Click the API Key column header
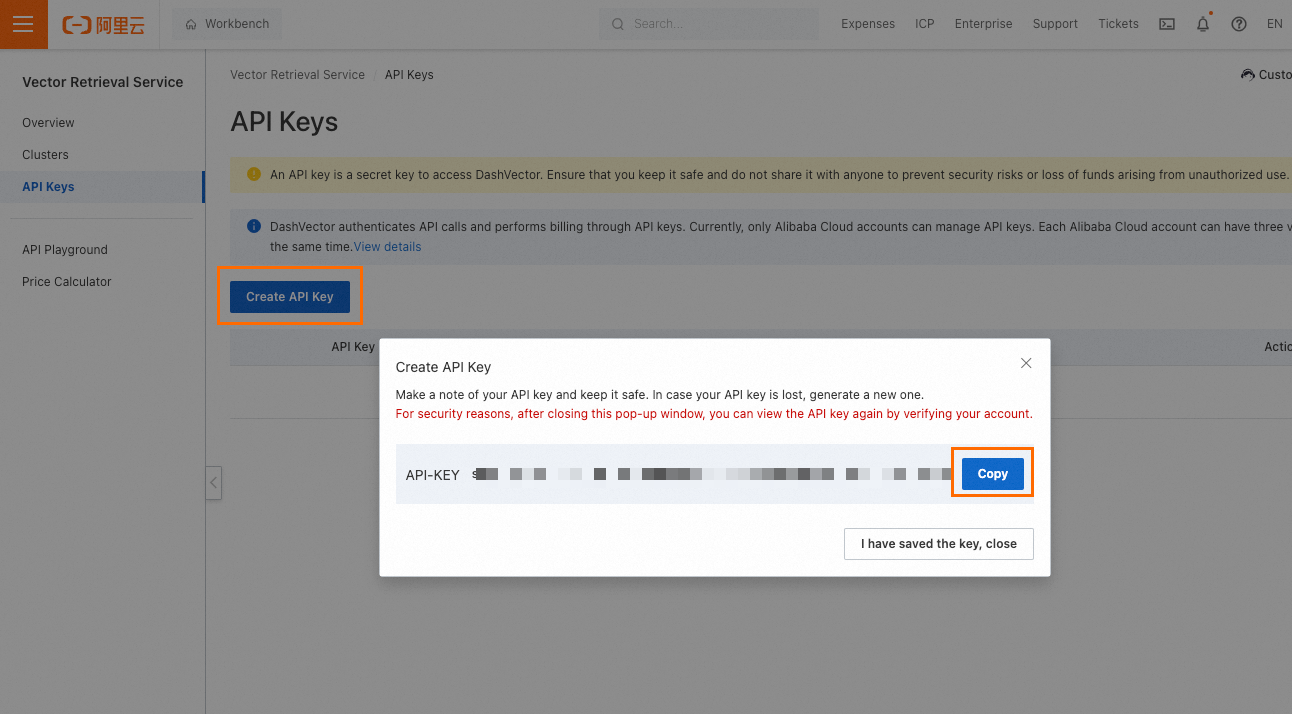 coord(353,347)
